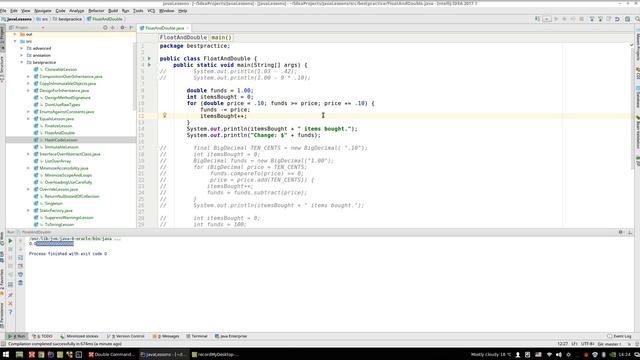Select CloneableLesson in project tree
The width and height of the screenshot is (640, 360).
60,69
